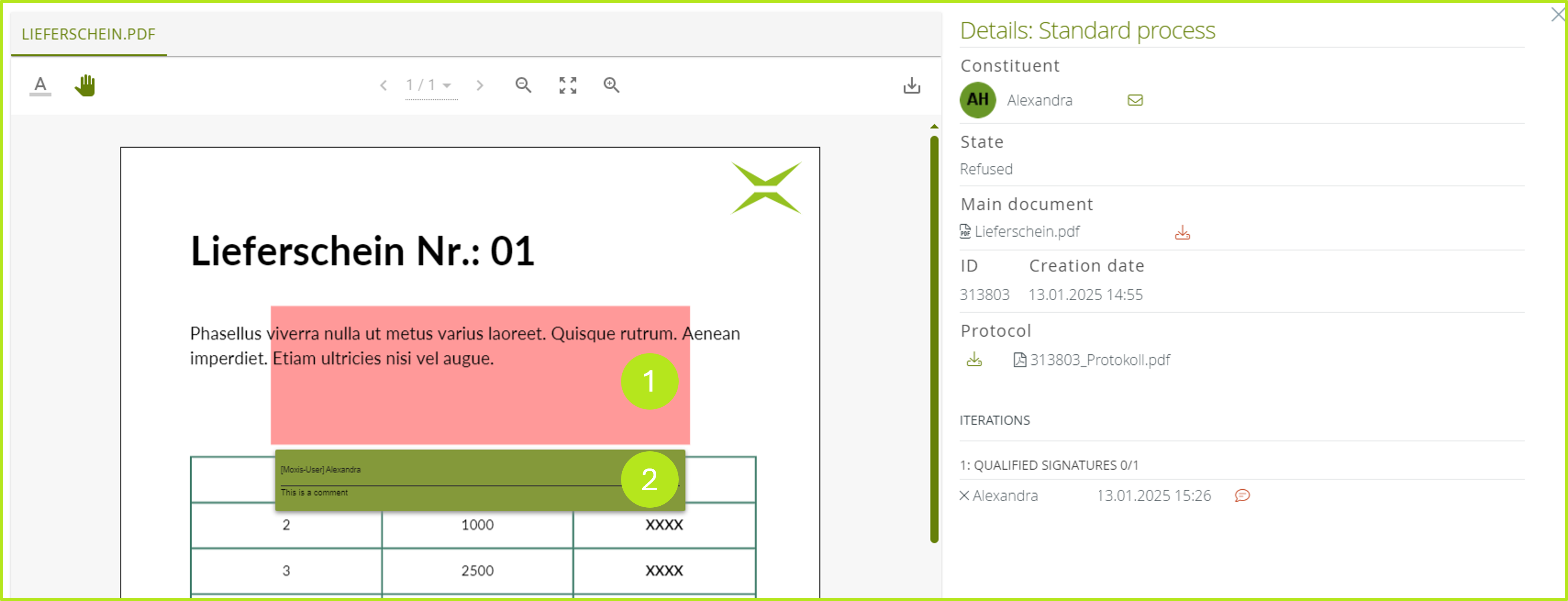Screen dimensions: 1568x601
Task: Go to the next page
Action: (480, 85)
